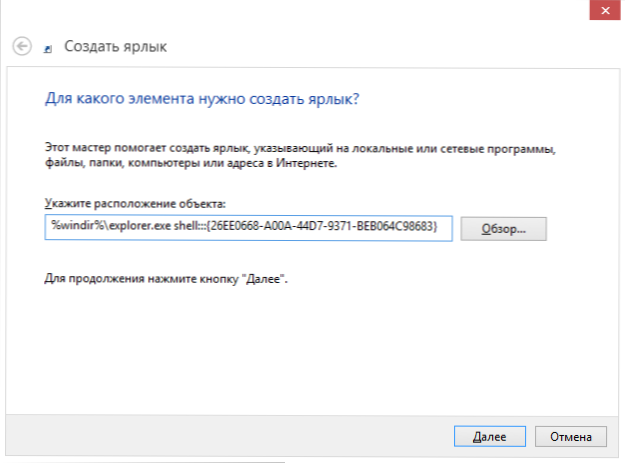Screen dimensions: 625x463
Task: Cancel with the Отмена button
Action: [571, 437]
